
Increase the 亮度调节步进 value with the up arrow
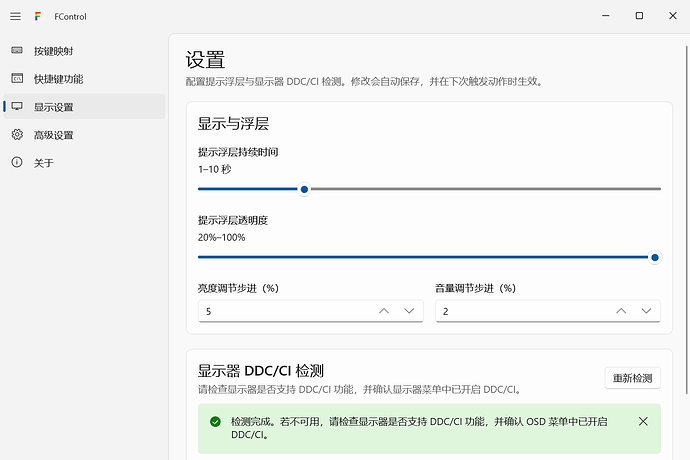pos(384,311)
